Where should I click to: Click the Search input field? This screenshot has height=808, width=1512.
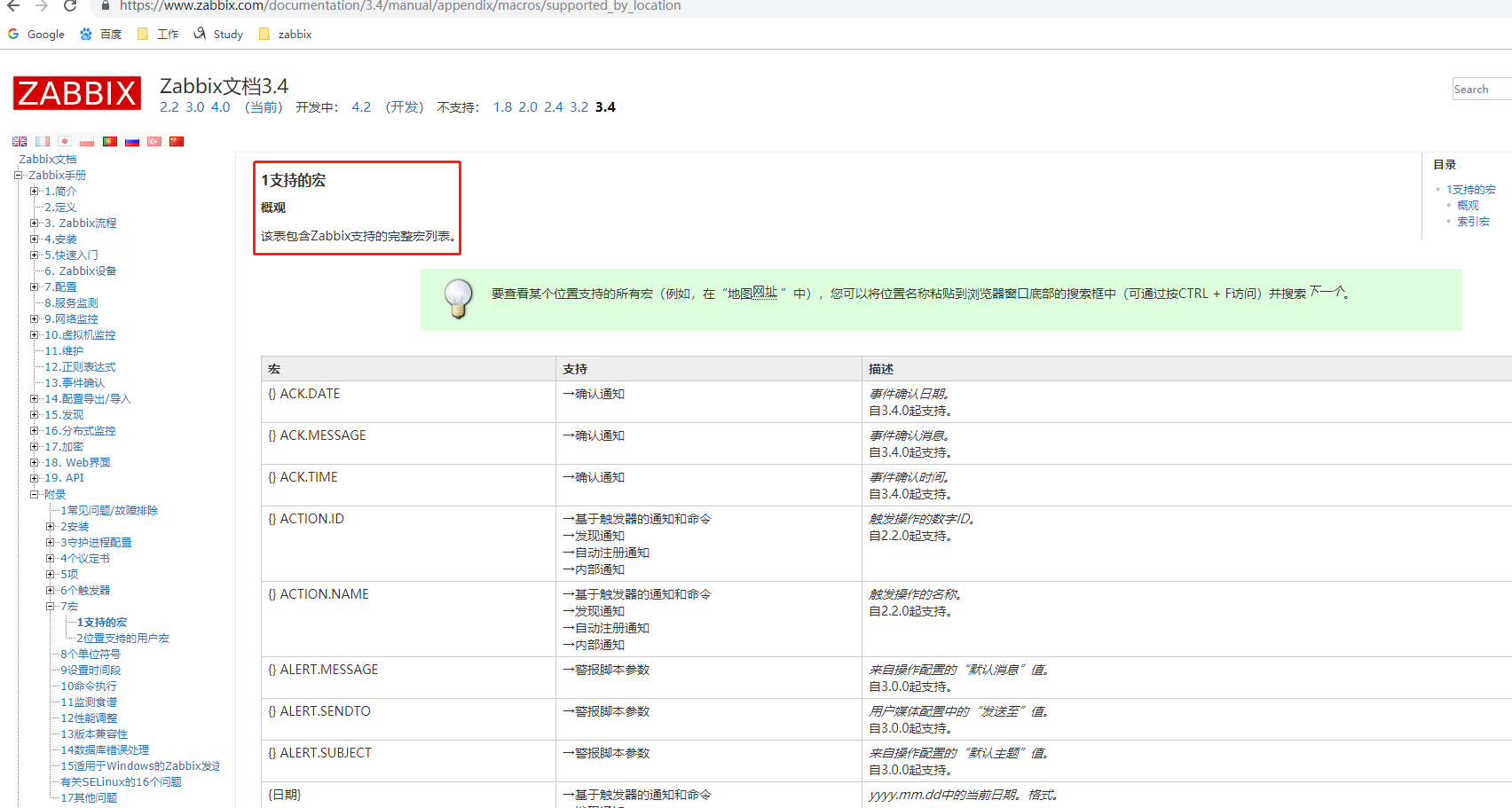(1481, 89)
